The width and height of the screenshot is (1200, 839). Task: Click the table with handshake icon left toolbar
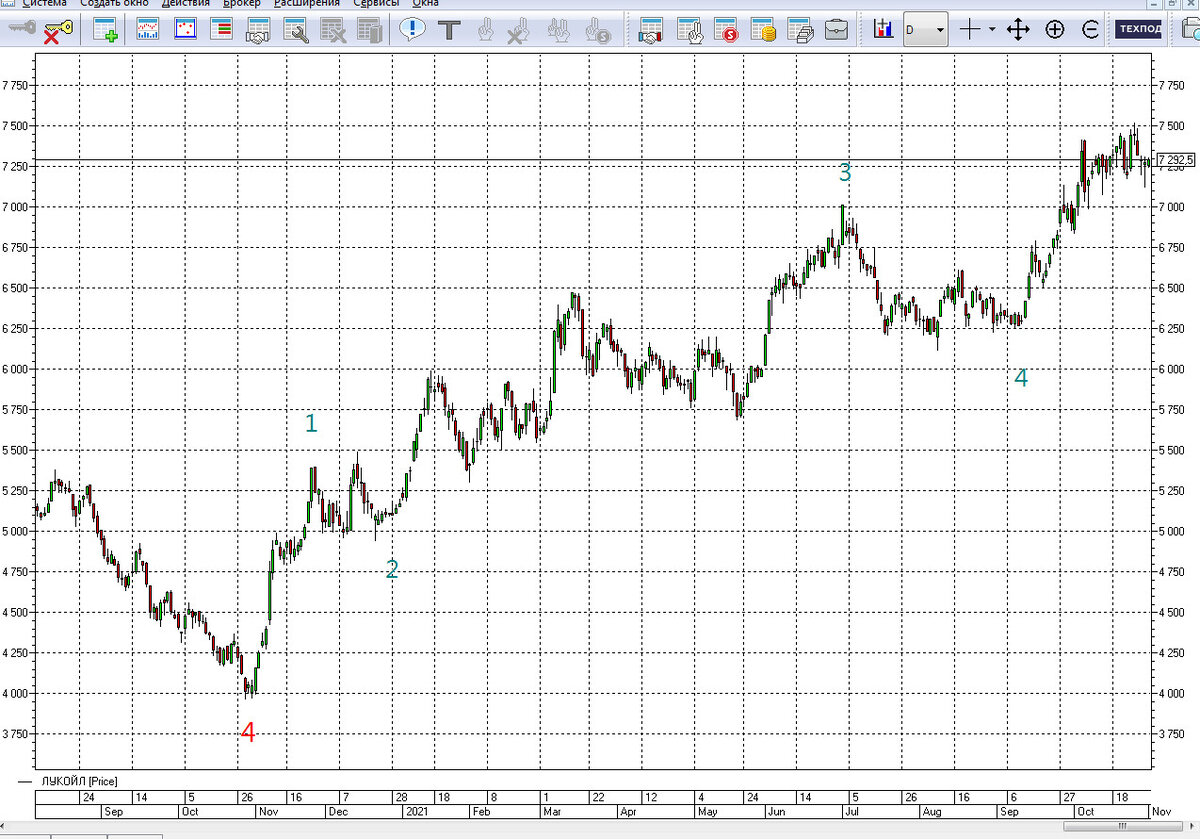(258, 30)
